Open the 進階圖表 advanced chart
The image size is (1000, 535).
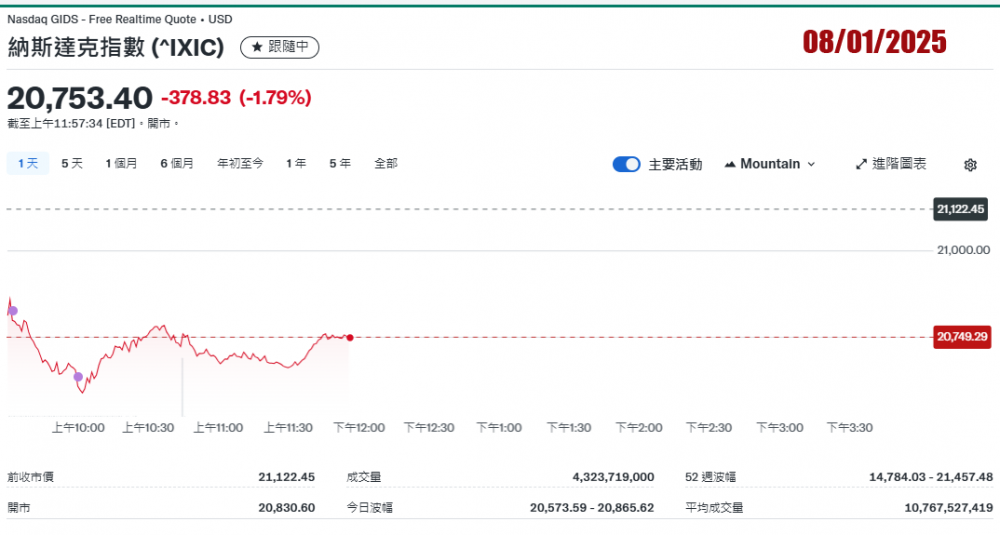pyautogui.click(x=890, y=164)
